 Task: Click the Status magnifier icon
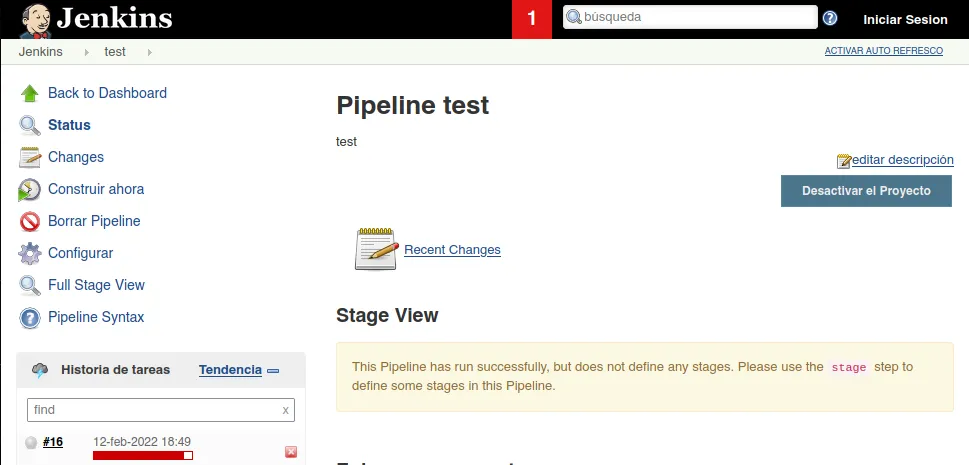point(30,126)
